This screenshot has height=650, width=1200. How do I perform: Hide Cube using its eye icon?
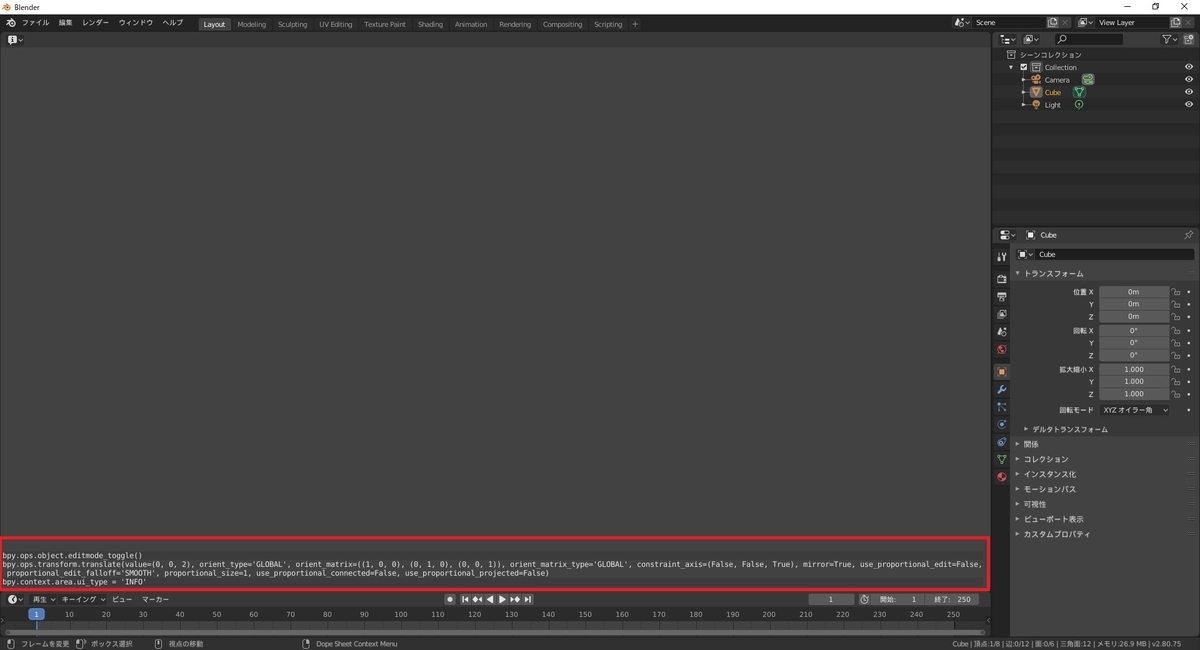pos(1189,92)
